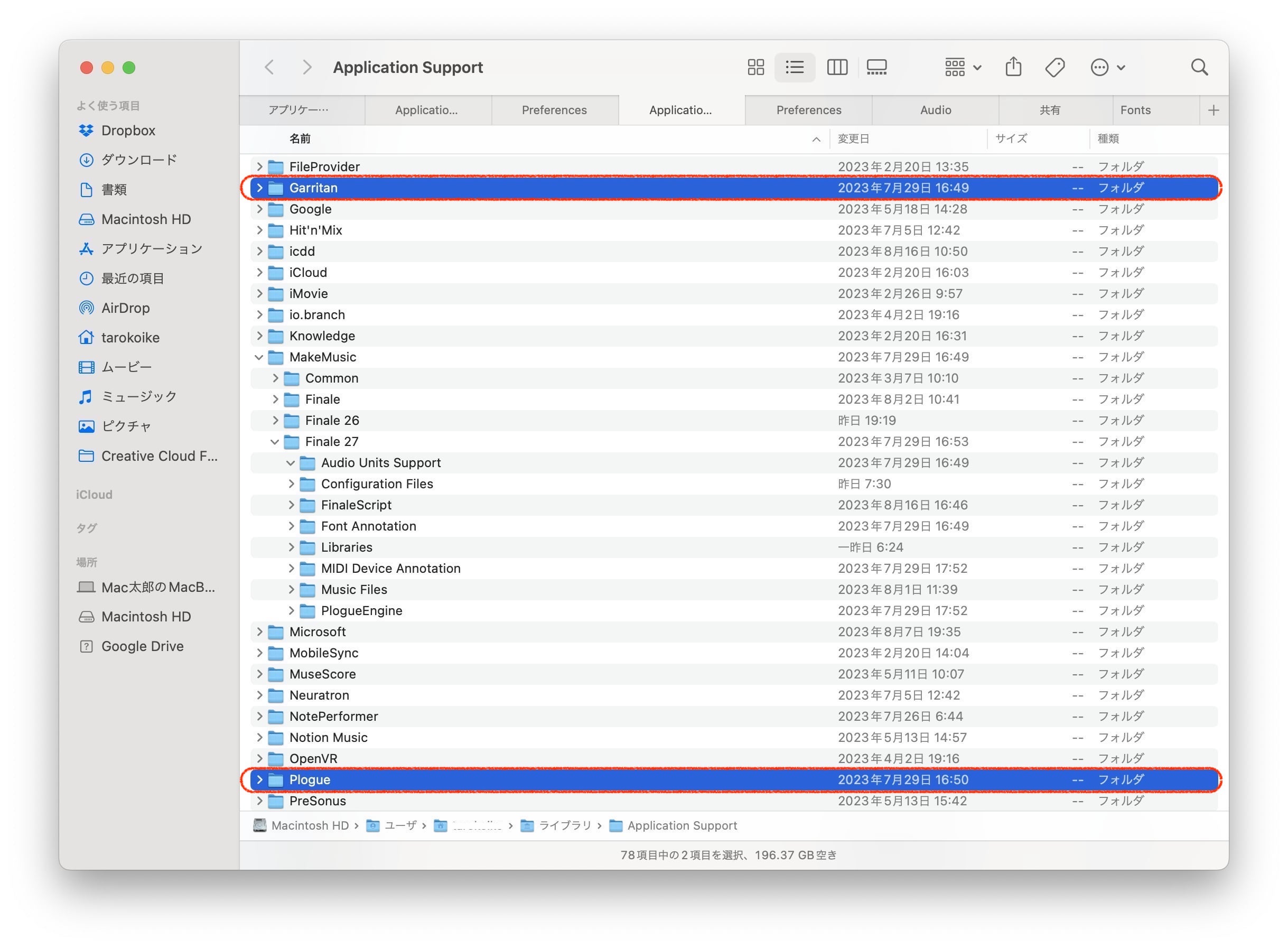Click the search magnifier icon
This screenshot has height=948, width=1288.
coord(1199,67)
